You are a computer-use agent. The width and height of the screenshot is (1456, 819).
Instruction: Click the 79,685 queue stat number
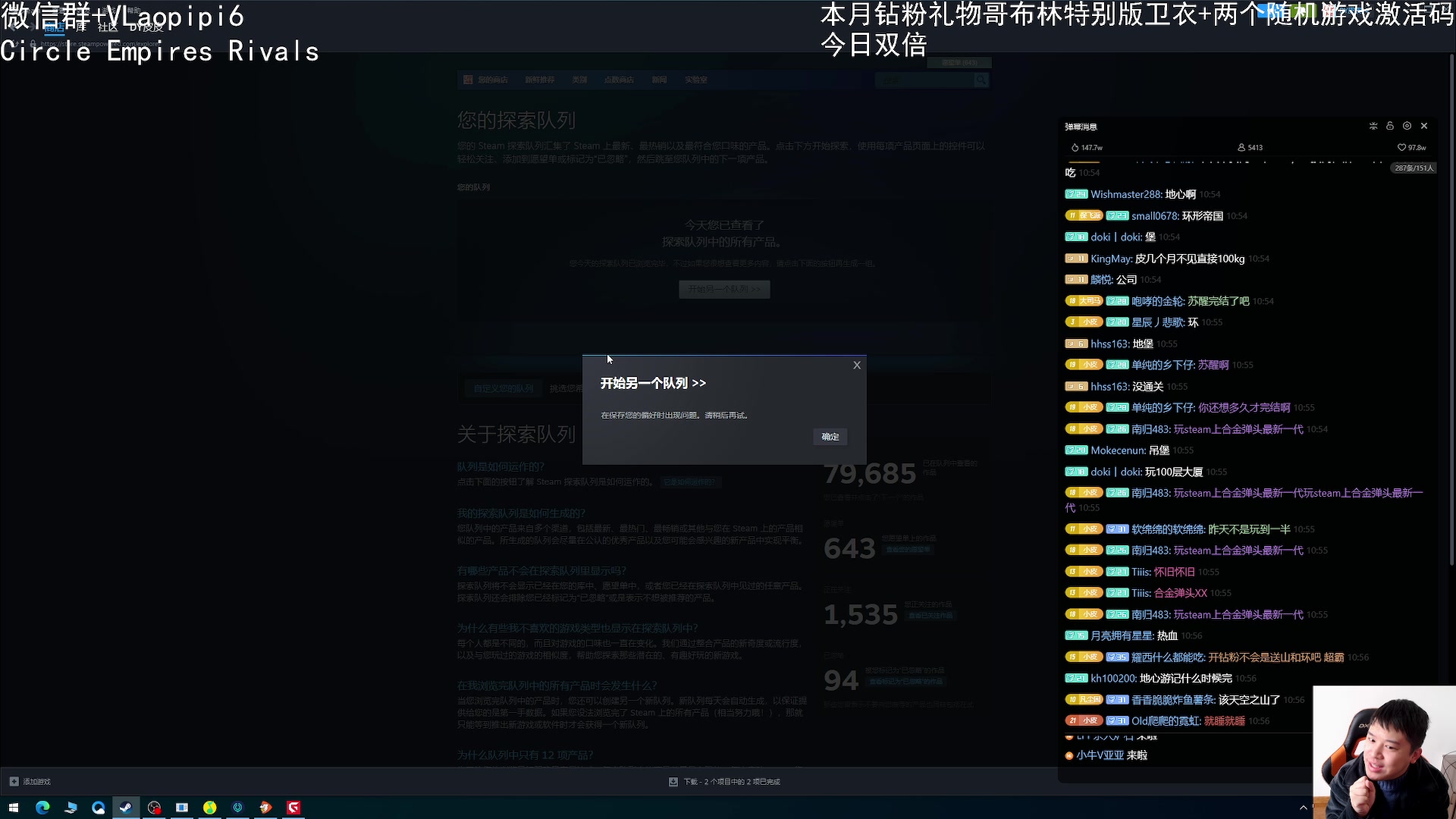click(x=870, y=474)
